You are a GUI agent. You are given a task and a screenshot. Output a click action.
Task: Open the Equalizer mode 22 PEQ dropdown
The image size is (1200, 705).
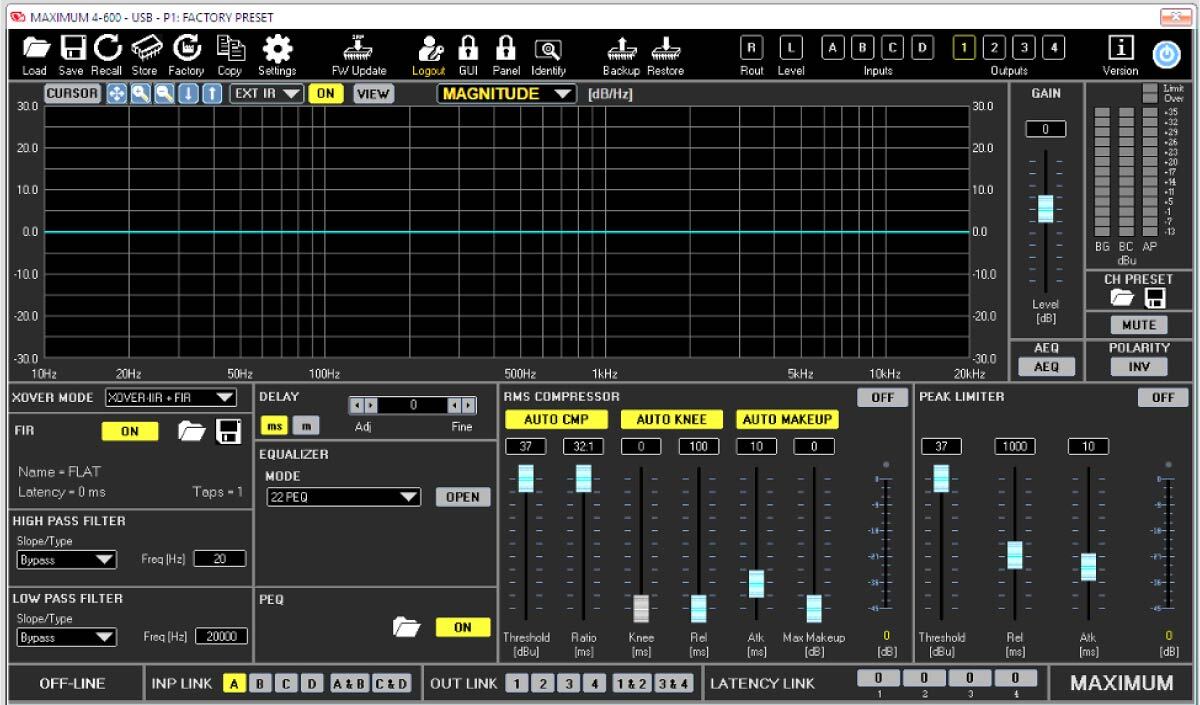[x=344, y=497]
